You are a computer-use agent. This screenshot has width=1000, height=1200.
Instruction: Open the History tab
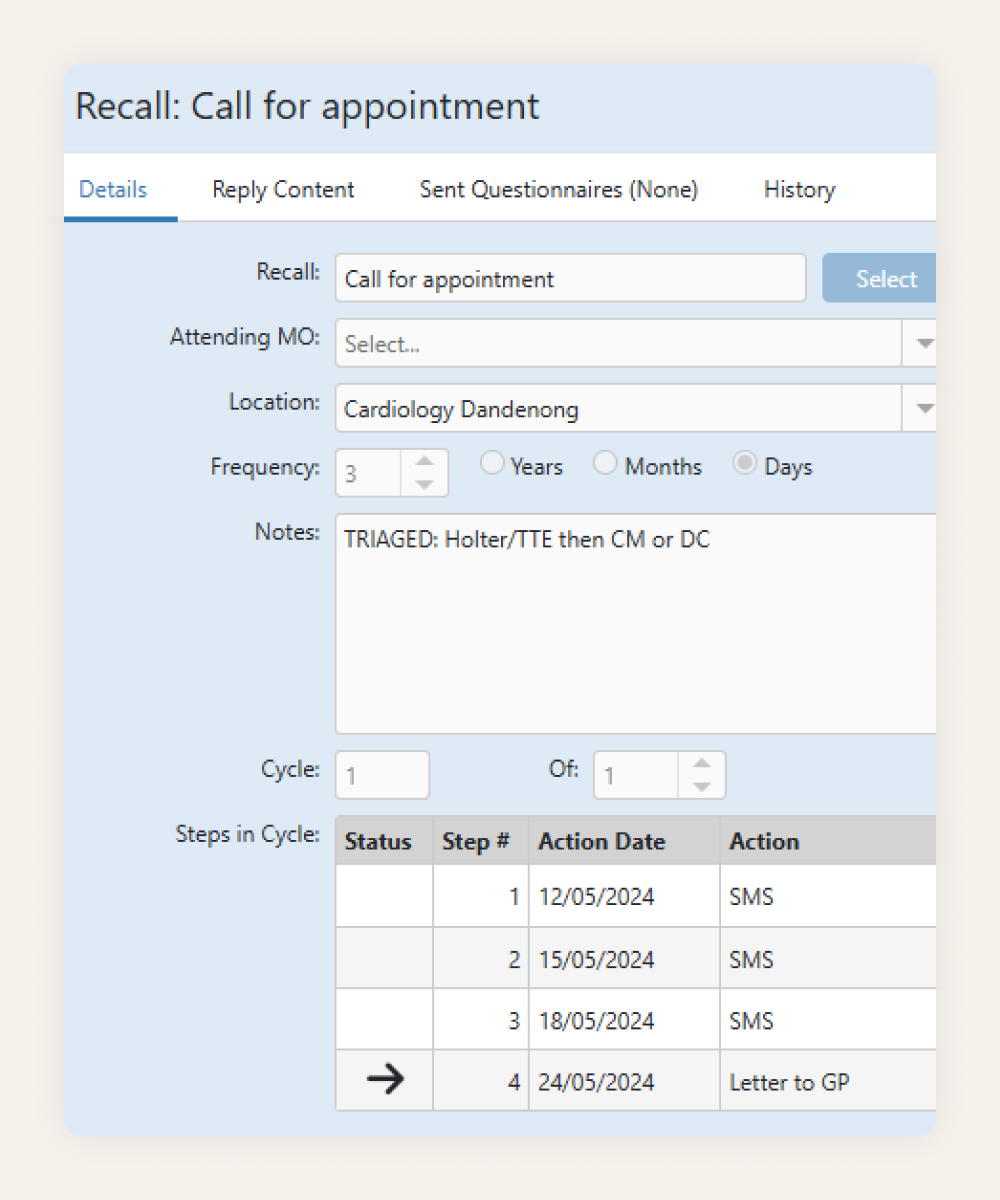(799, 189)
